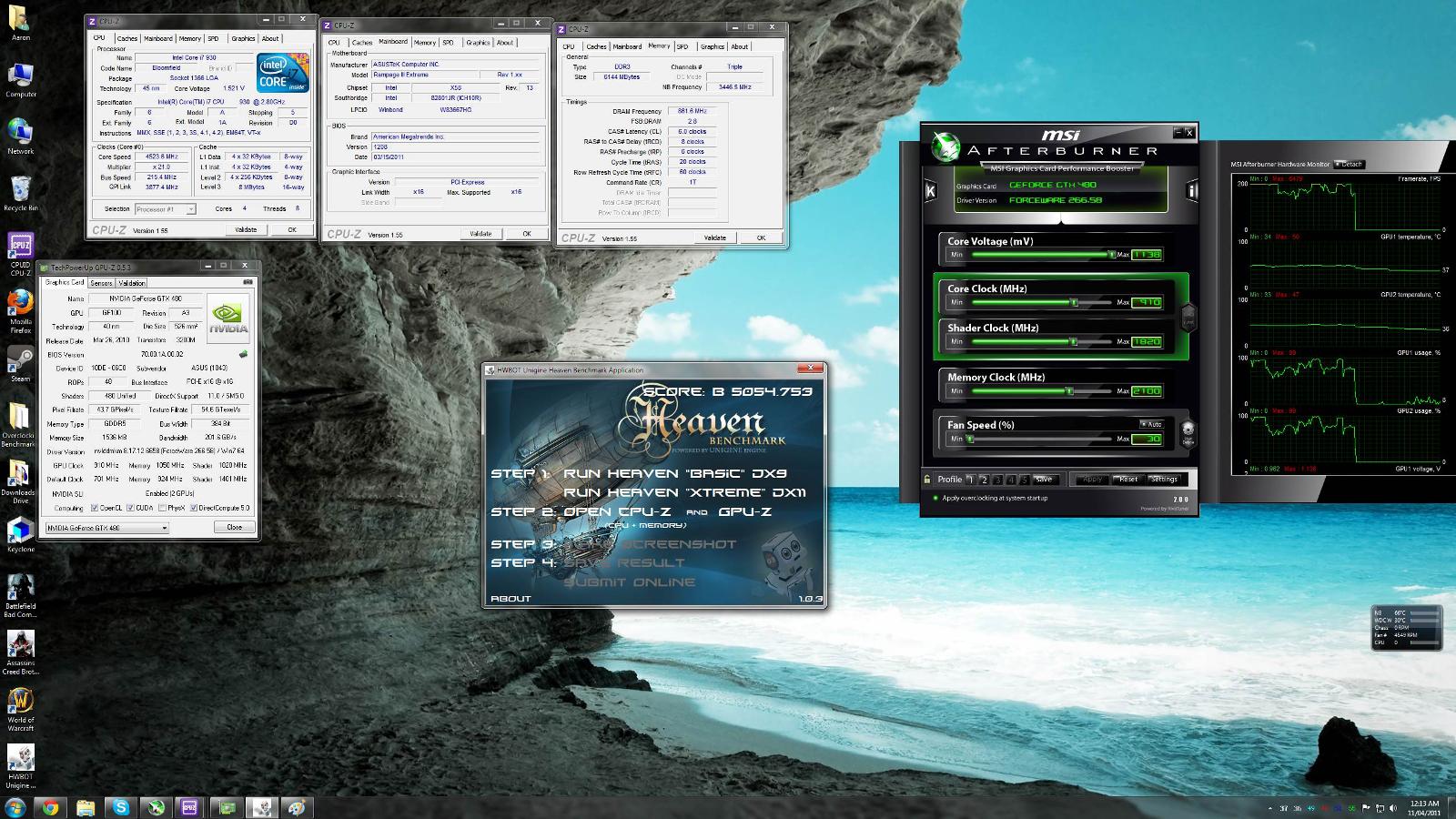The width and height of the screenshot is (1456, 819).
Task: Open the Overclocking Benchmarks folder
Action: tap(19, 425)
